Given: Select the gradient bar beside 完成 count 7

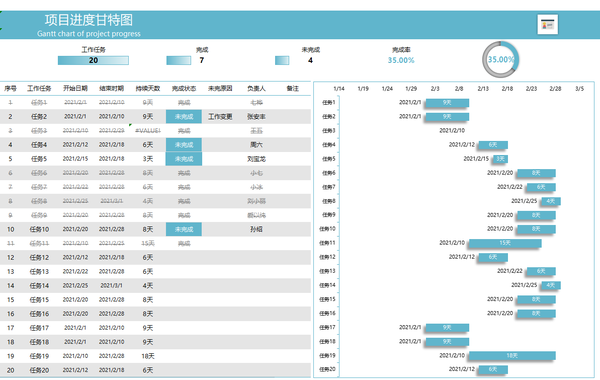Looking at the screenshot, I should click(179, 60).
